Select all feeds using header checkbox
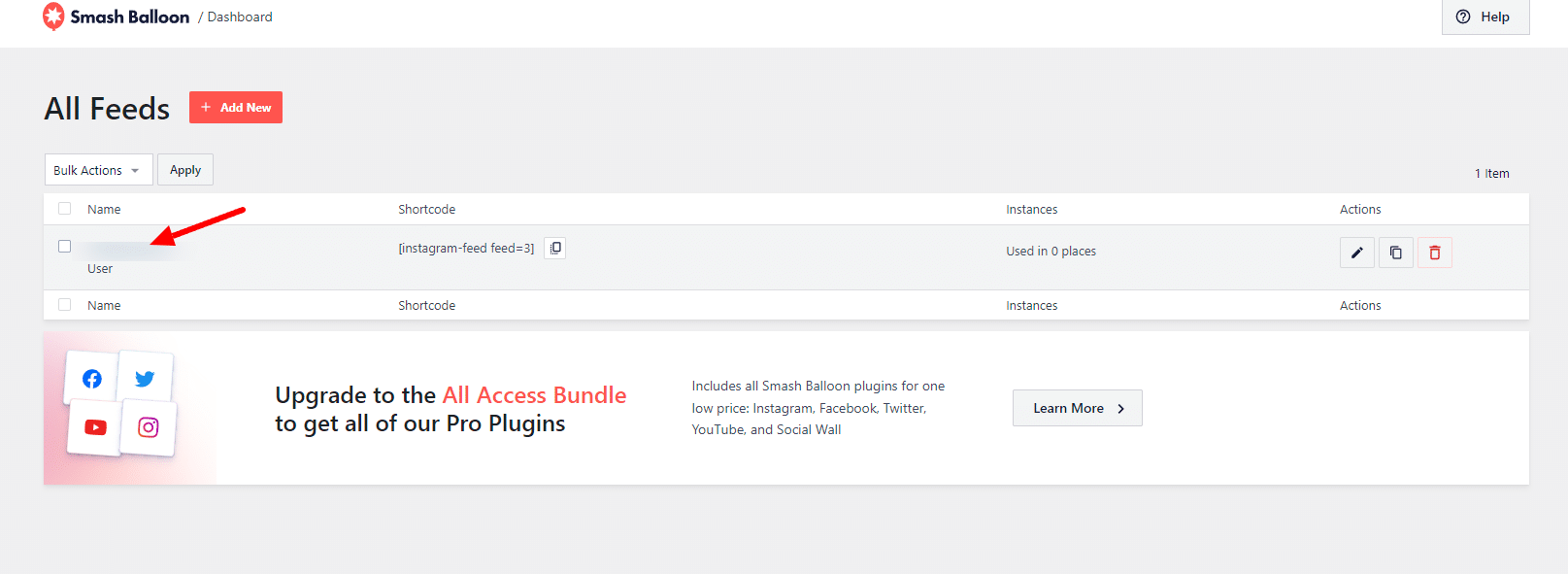1568x574 pixels. coord(65,209)
